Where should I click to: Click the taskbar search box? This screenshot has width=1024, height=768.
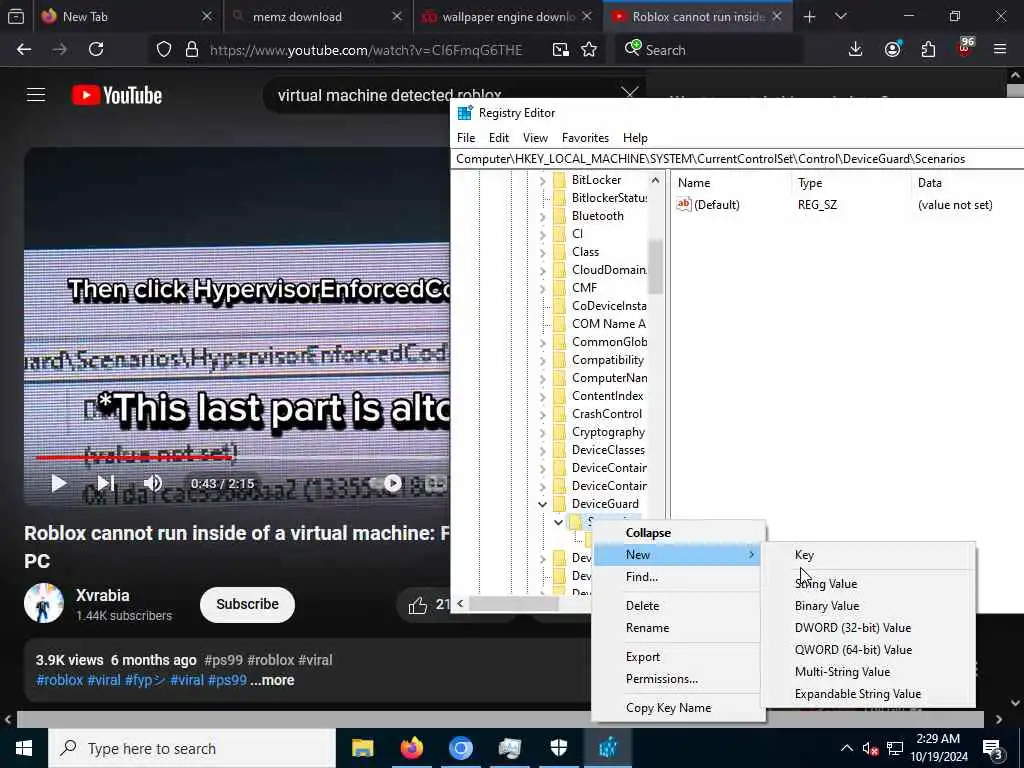192,748
